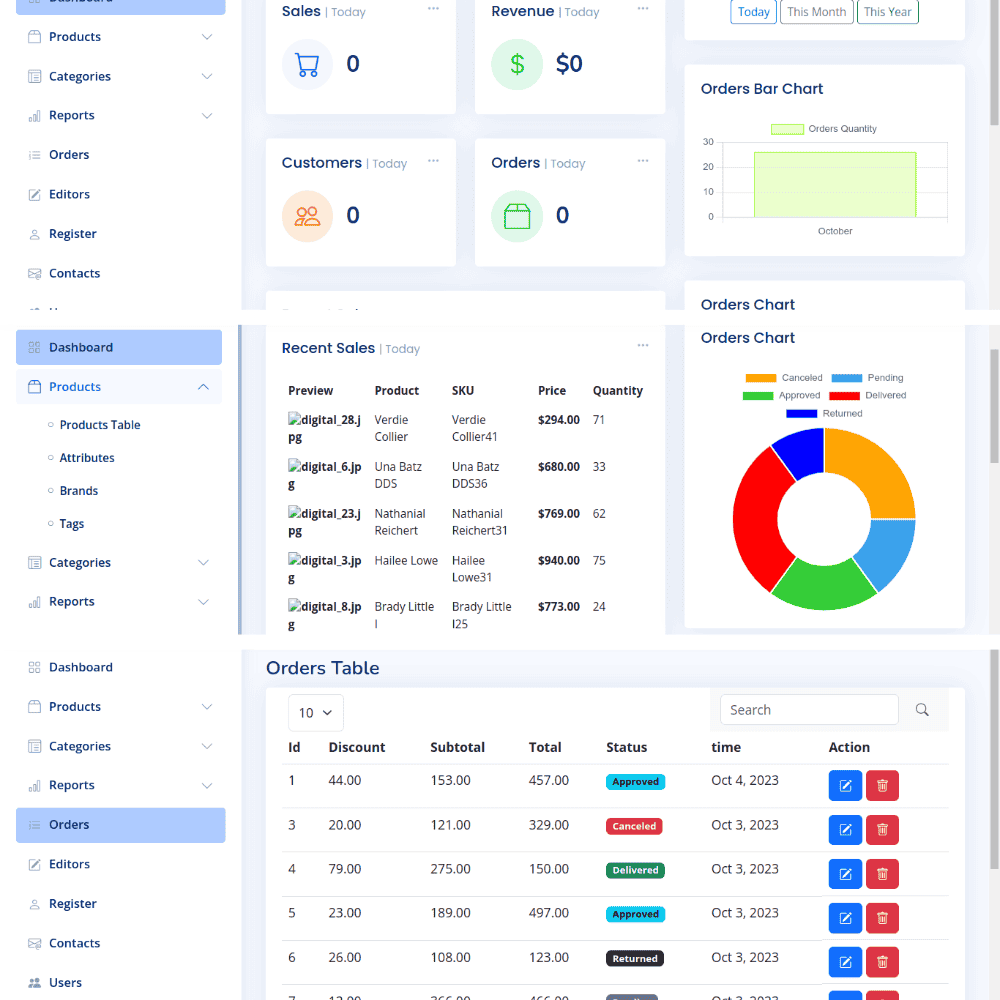
Task: Click edit icon for order Id 5
Action: pyautogui.click(x=845, y=918)
